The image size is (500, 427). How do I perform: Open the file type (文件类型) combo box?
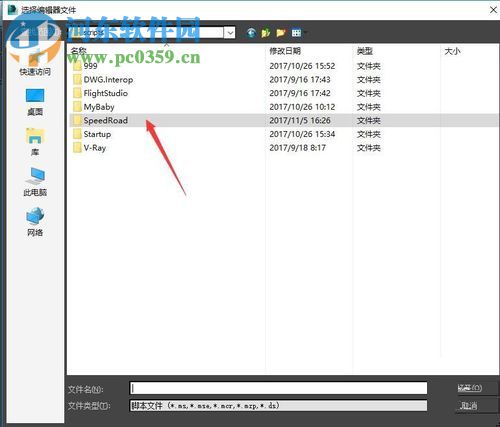[x=278, y=406]
